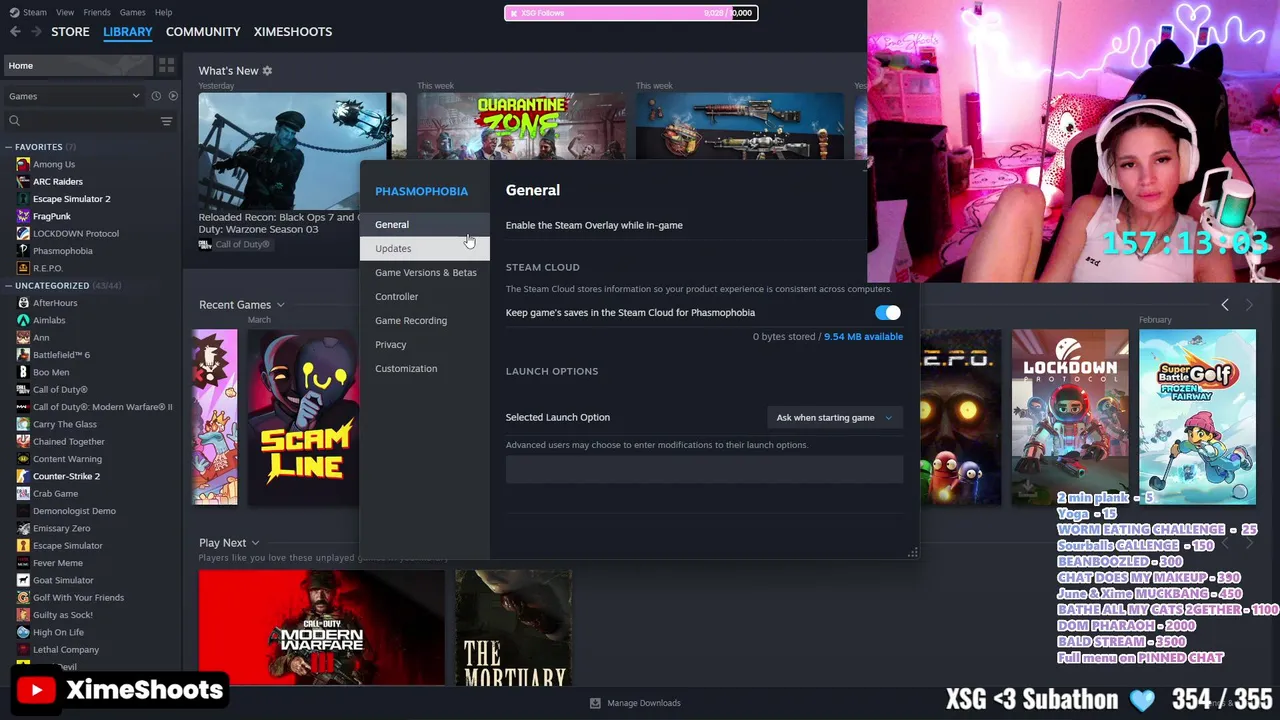The image size is (1280, 720).
Task: Select Customization properties section
Action: 425,369
